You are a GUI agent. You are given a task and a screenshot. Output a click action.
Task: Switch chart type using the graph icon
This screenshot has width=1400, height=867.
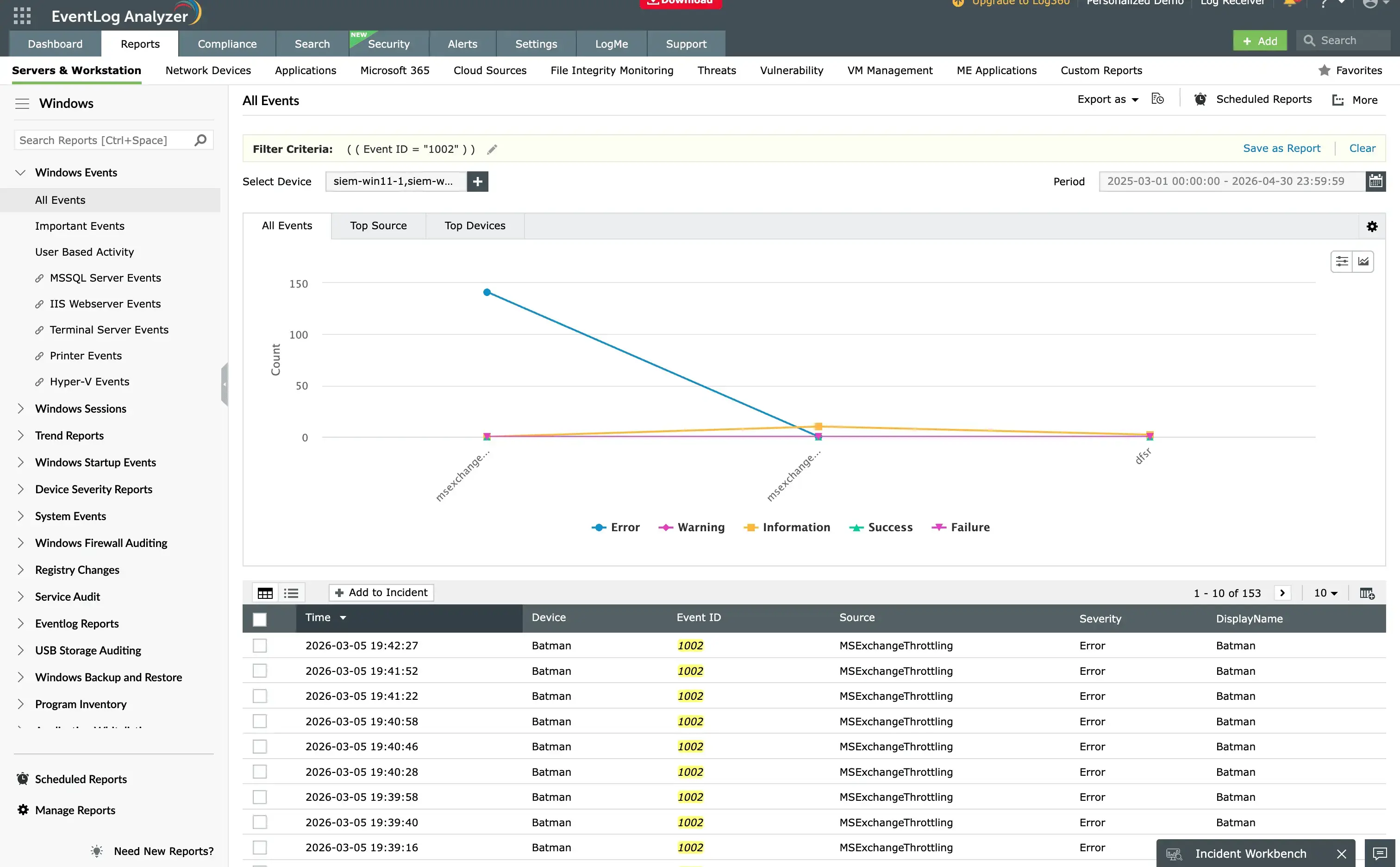coord(1363,262)
